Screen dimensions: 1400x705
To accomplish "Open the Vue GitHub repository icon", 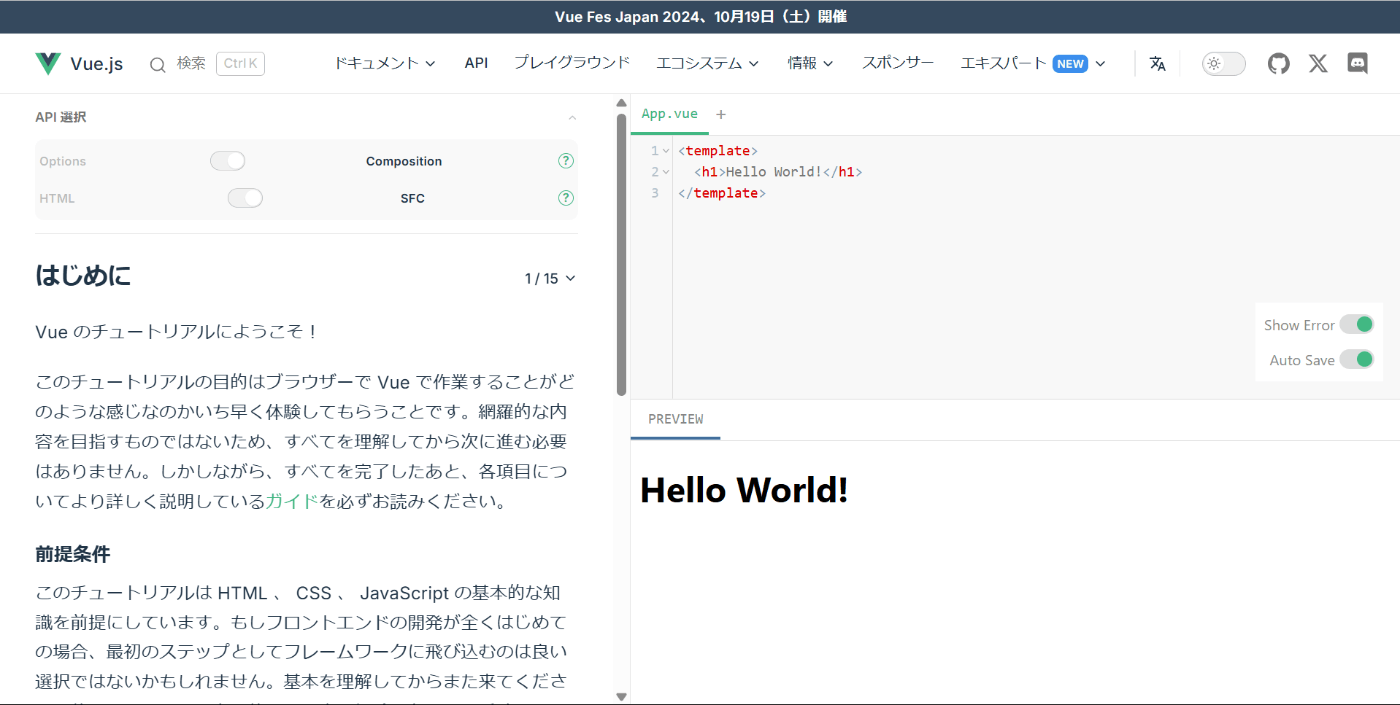I will [x=1279, y=64].
